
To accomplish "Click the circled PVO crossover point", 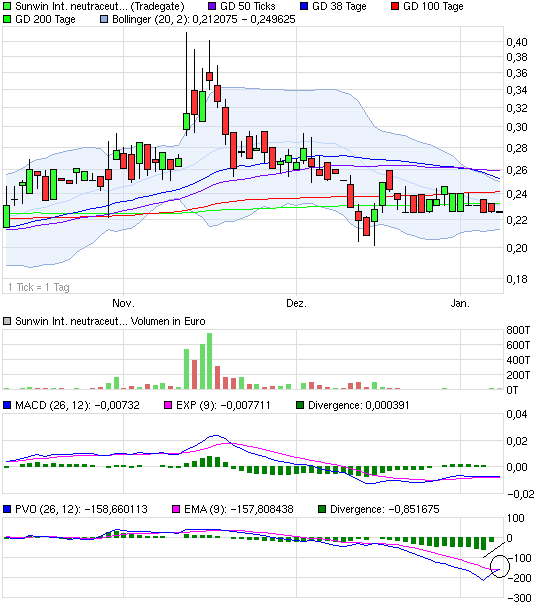I will pos(499,566).
